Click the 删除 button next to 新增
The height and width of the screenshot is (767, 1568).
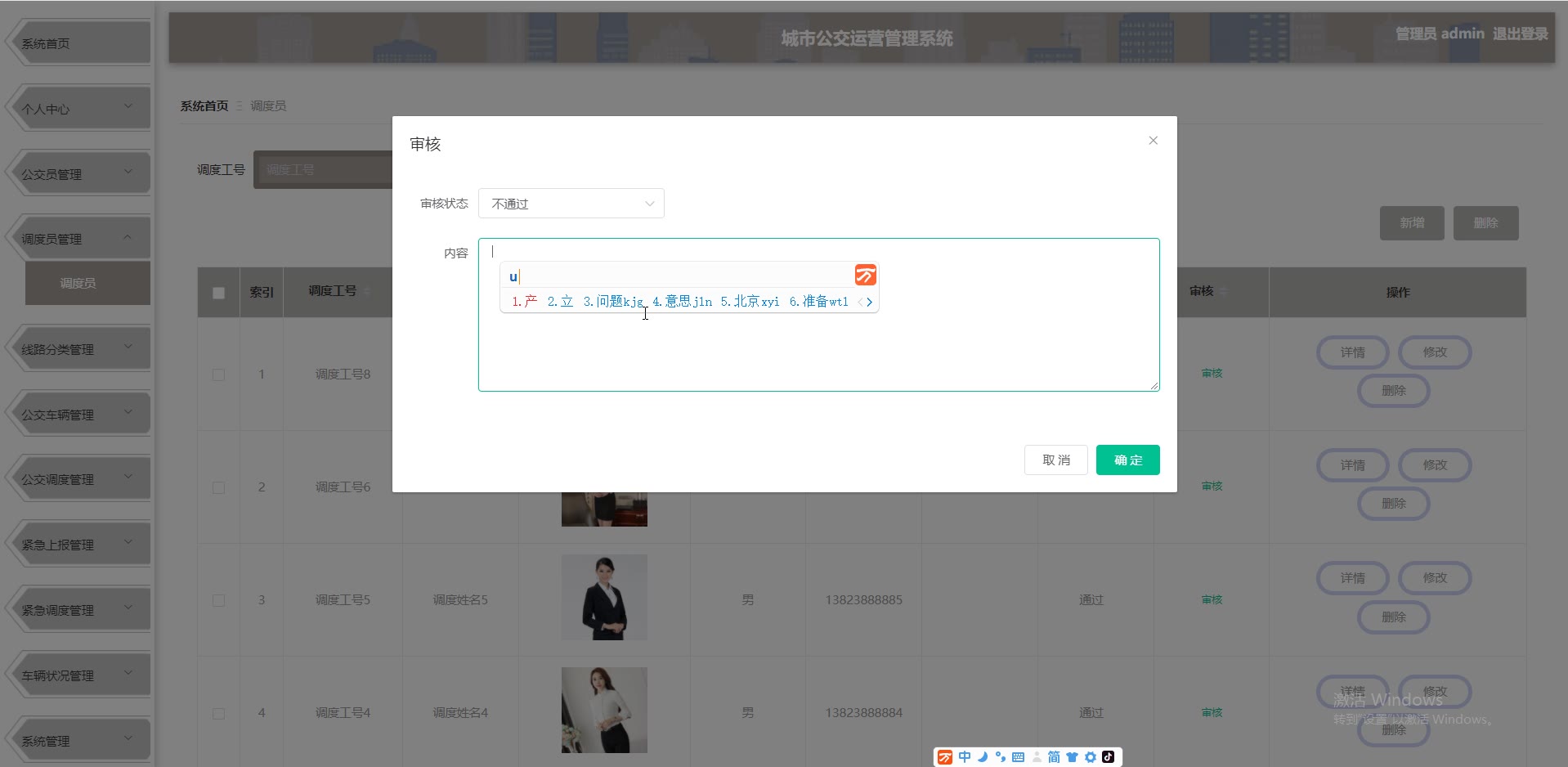click(x=1485, y=223)
